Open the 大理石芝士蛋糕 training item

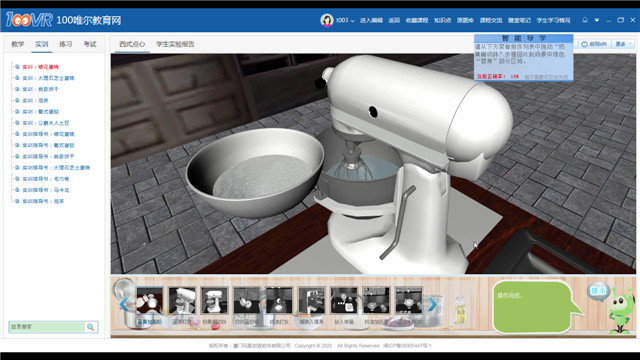pos(48,78)
